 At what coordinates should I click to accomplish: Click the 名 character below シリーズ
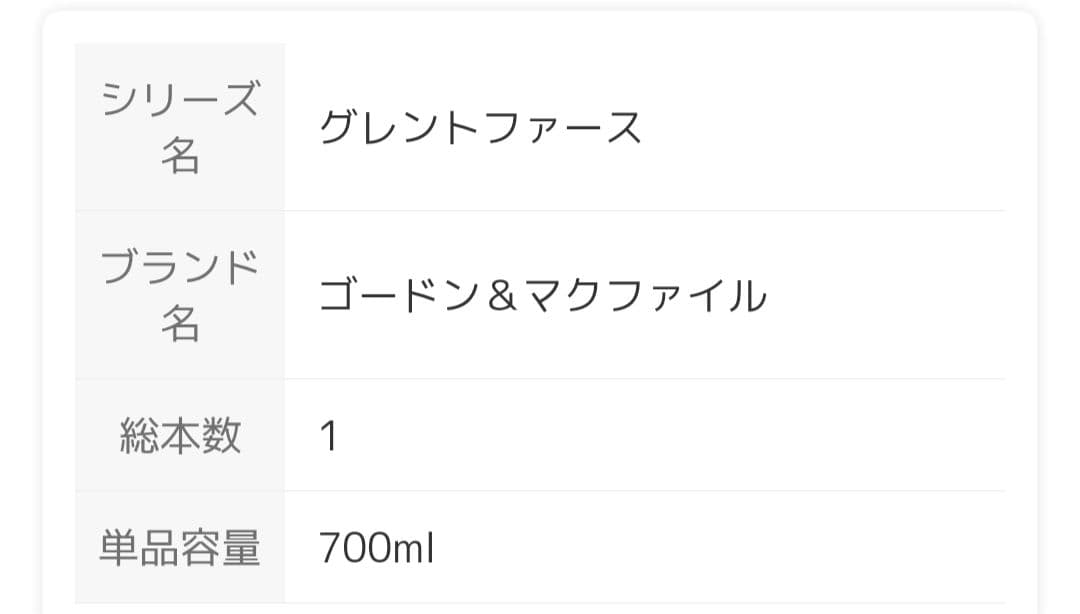(180, 156)
